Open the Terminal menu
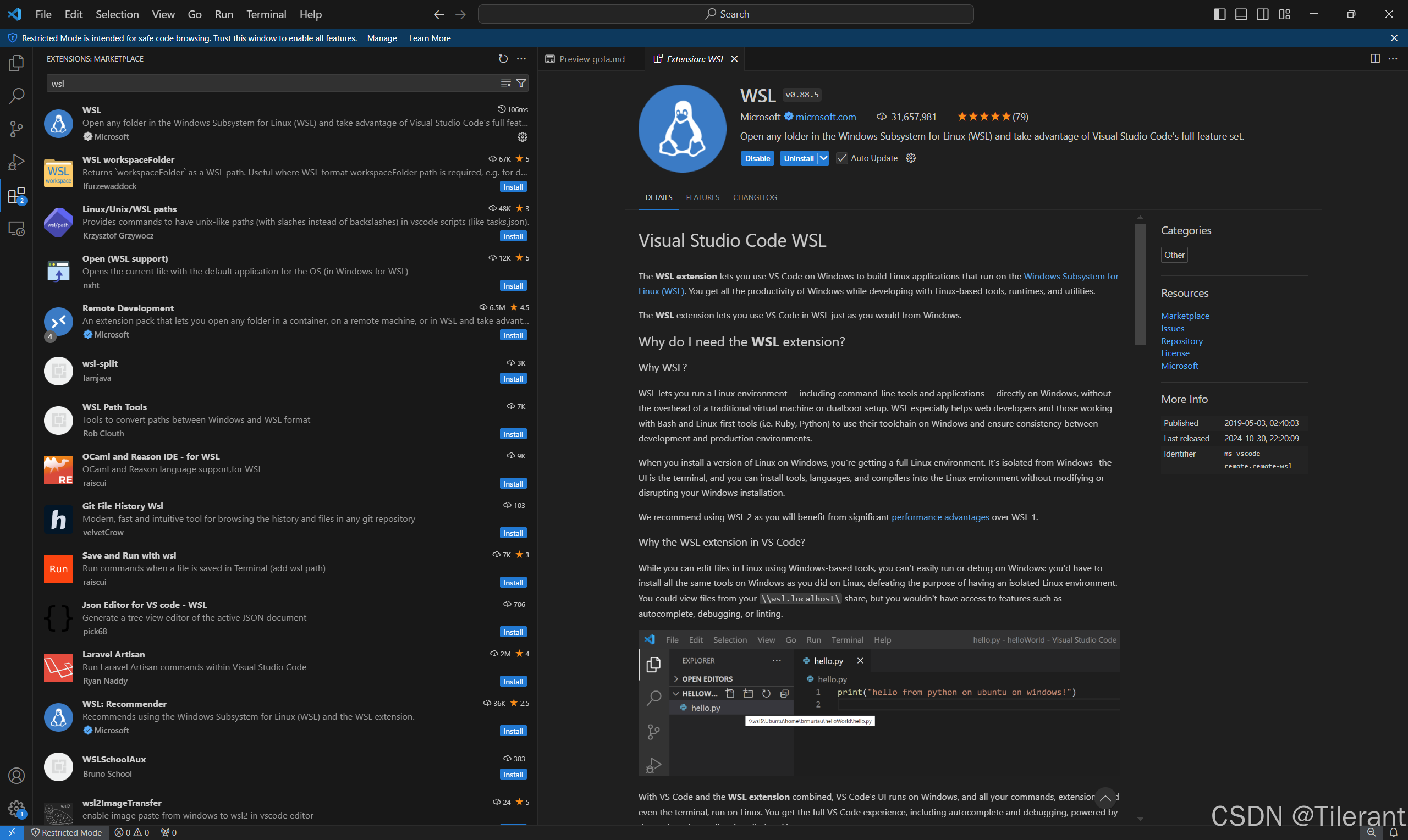 [266, 14]
